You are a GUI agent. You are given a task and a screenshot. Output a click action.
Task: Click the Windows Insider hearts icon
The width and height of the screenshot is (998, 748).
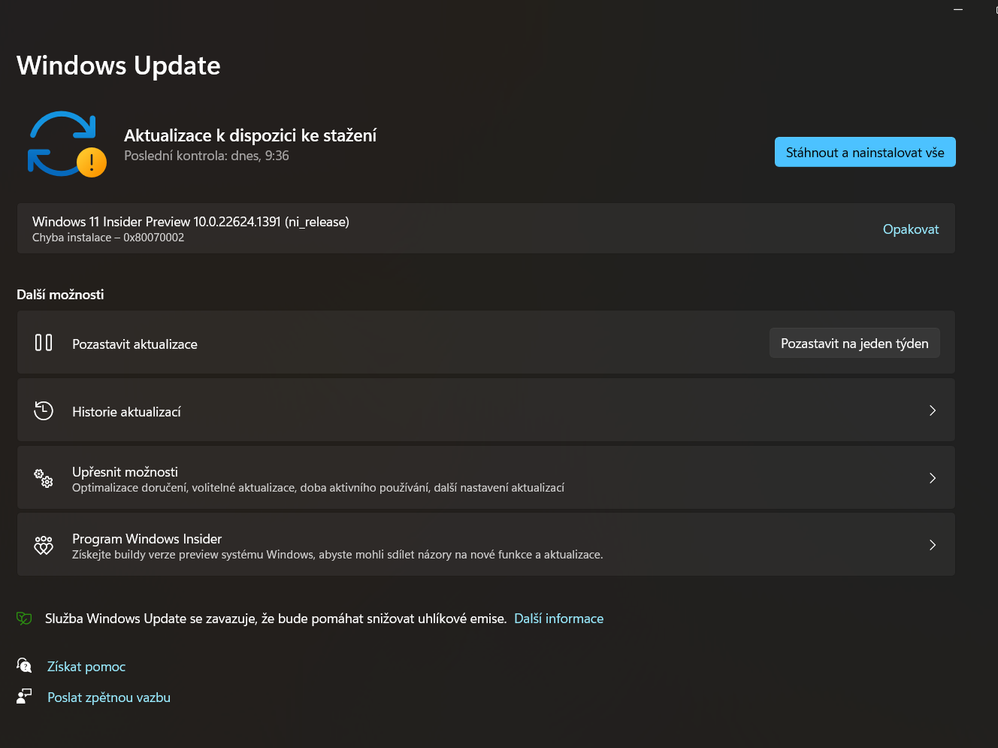click(43, 545)
